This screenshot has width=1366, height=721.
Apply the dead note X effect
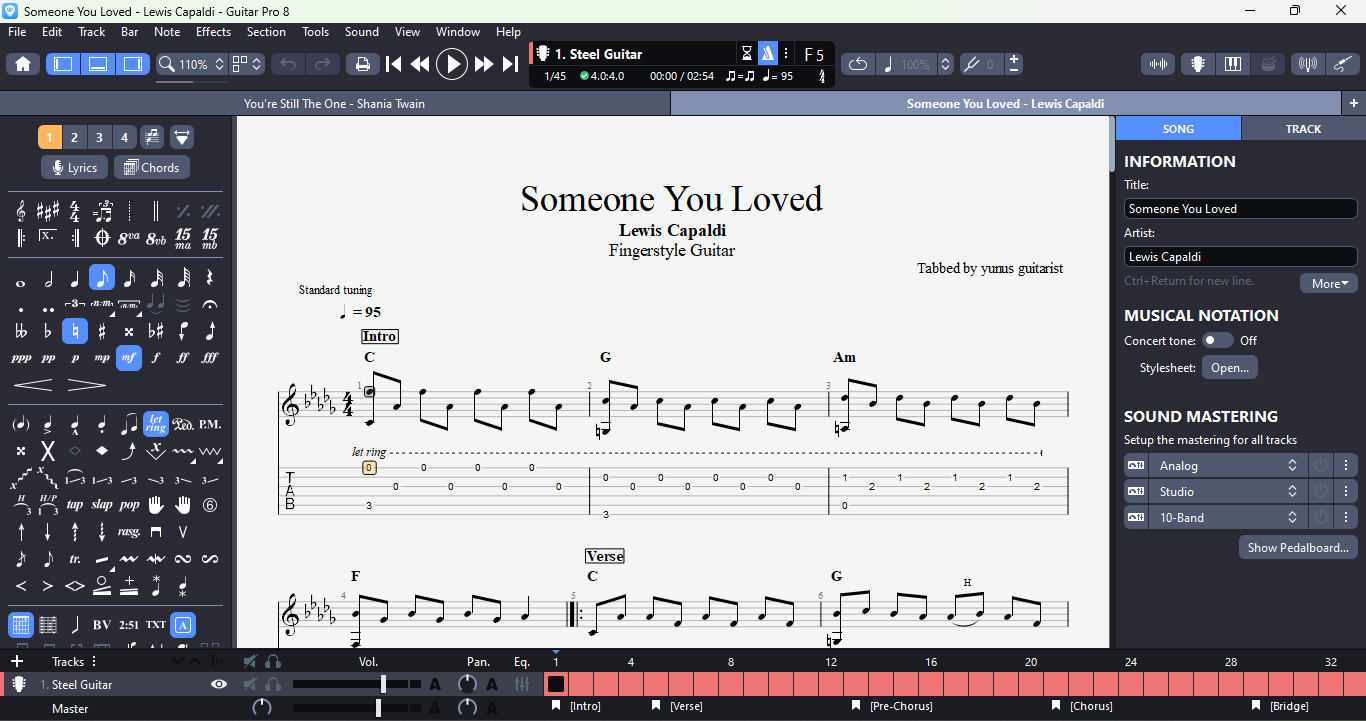click(48, 451)
